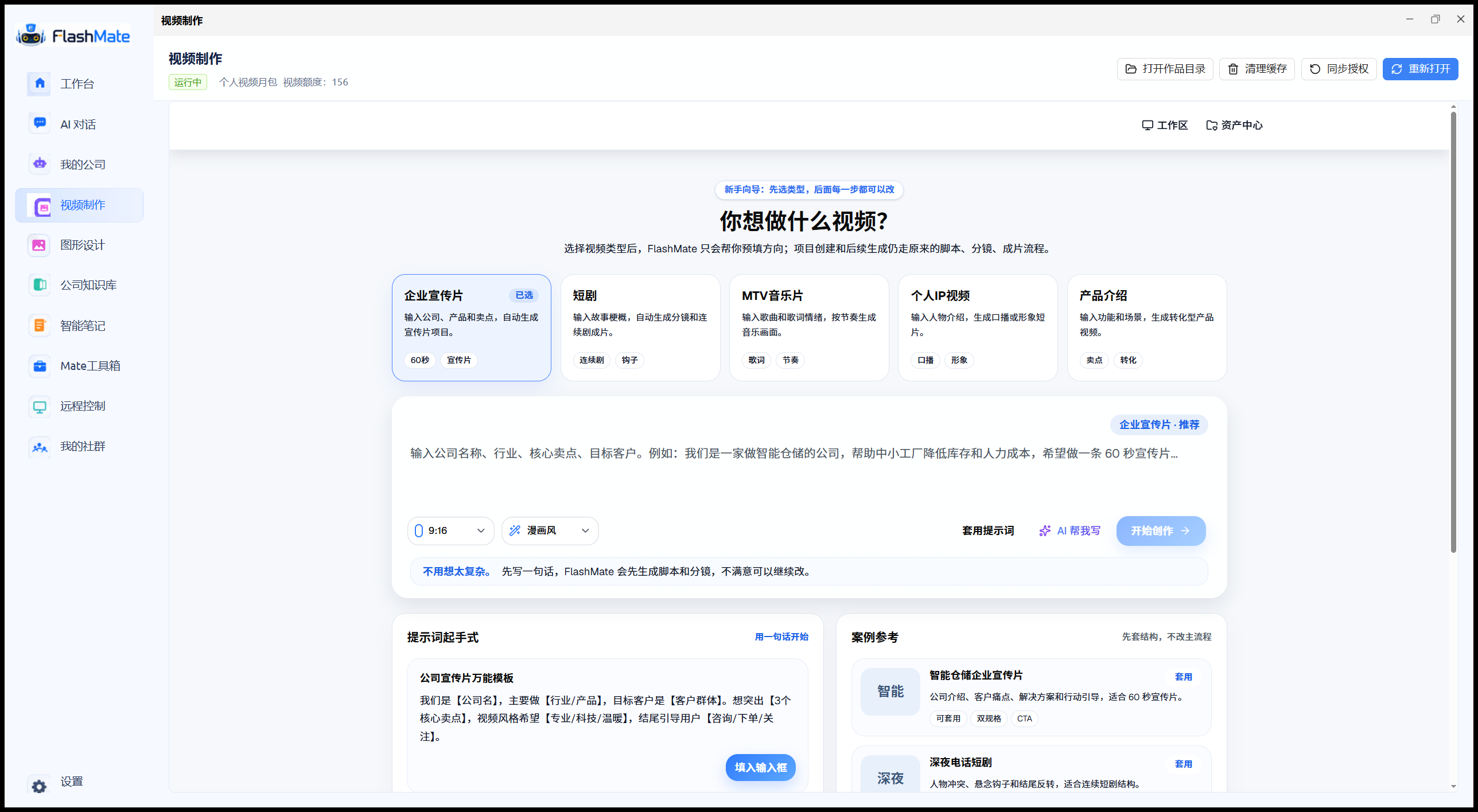
Task: Click the 公司知识库 book icon
Action: (40, 285)
